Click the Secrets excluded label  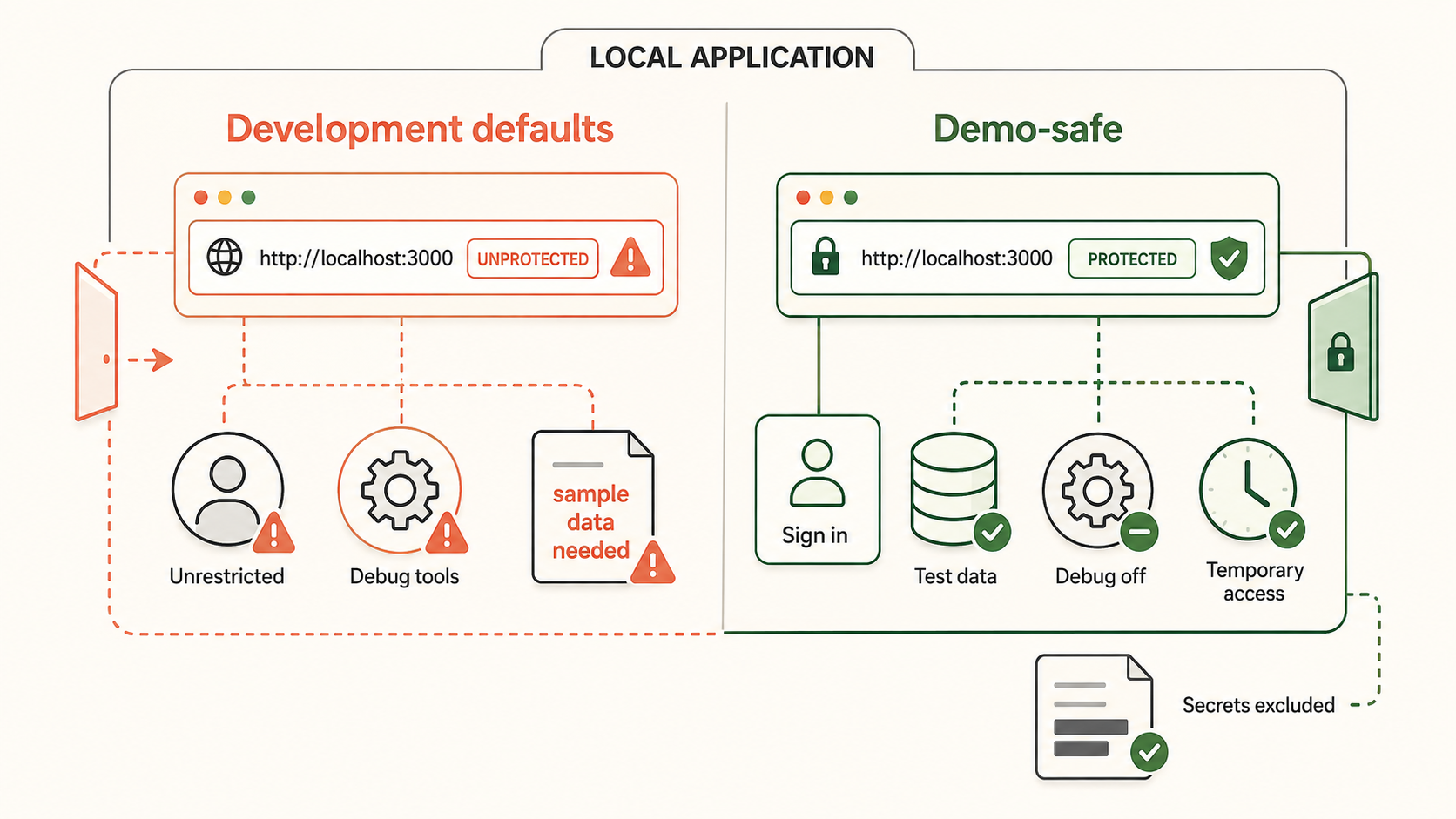pos(1258,705)
